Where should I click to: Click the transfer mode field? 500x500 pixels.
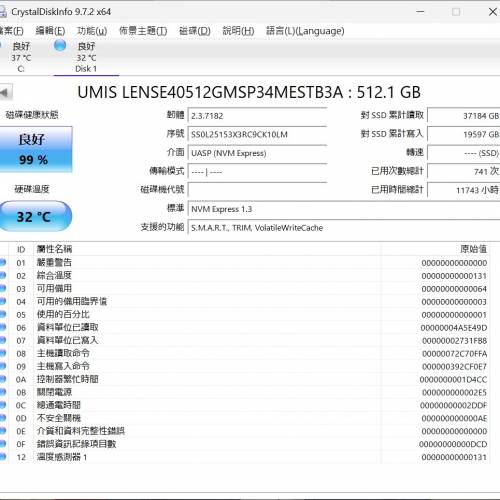(x=257, y=172)
